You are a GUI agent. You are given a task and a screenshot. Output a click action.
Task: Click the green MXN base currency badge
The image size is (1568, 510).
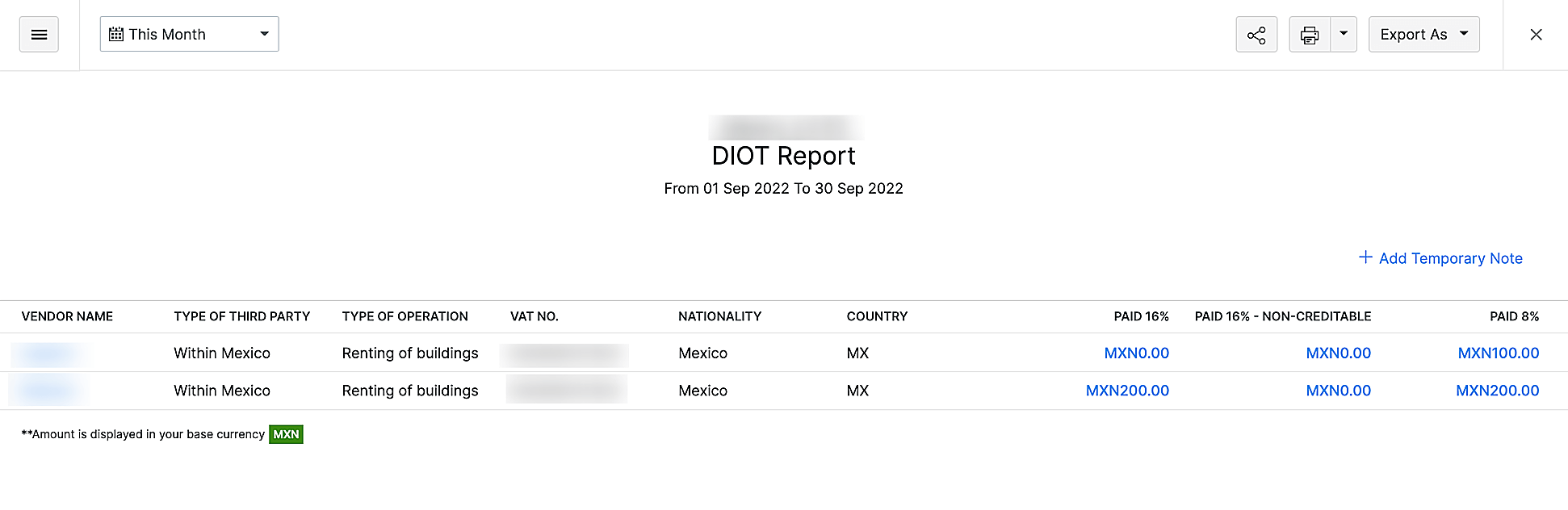[285, 434]
